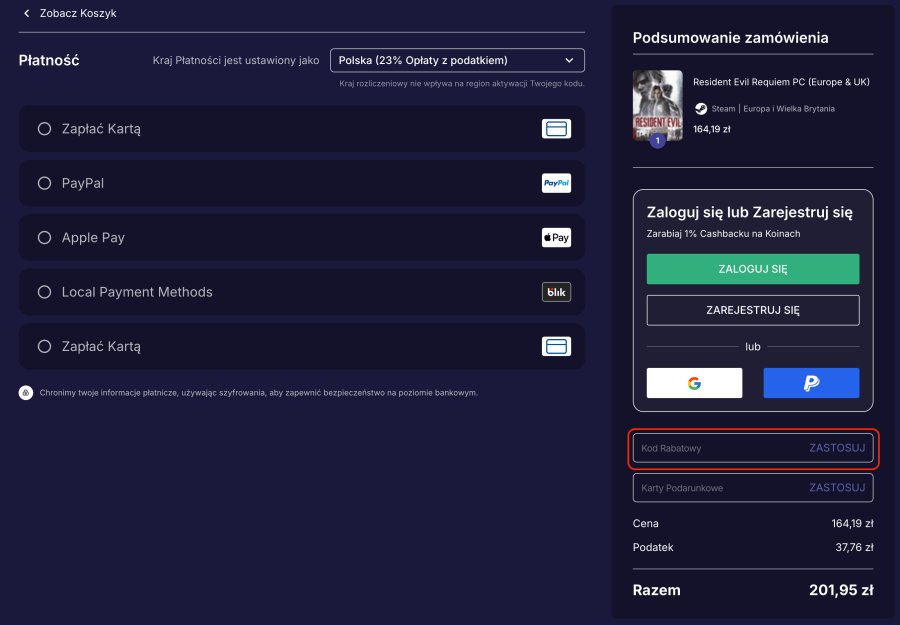Pick the Local Payment Methods radio button
The image size is (900, 625).
(44, 292)
